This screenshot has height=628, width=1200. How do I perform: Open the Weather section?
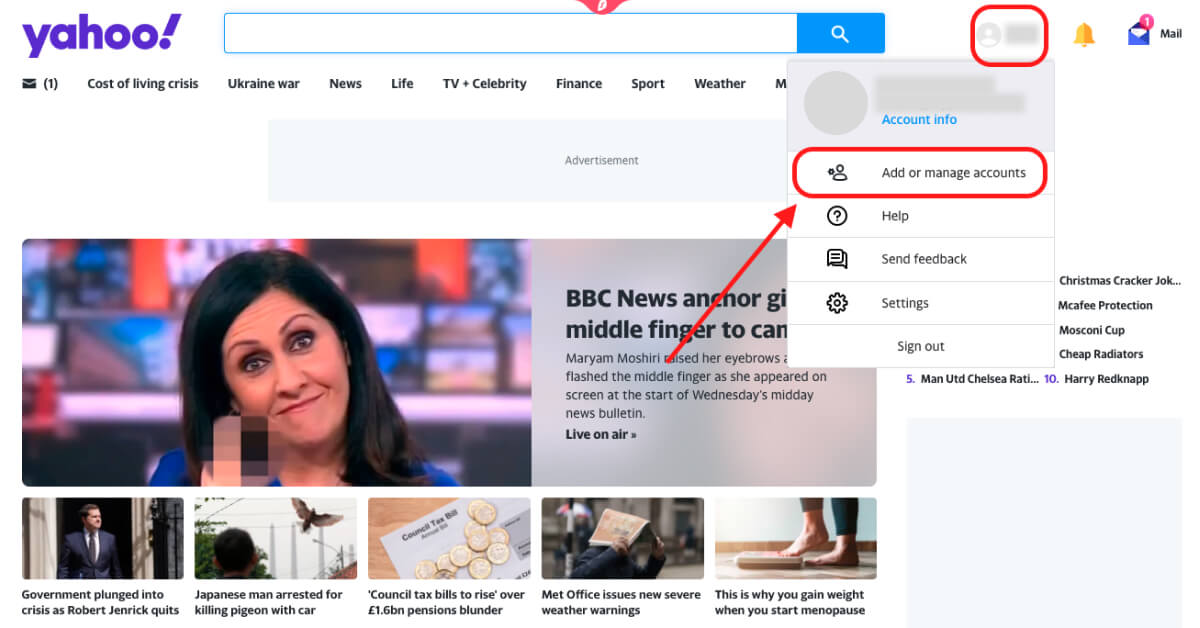pyautogui.click(x=720, y=84)
